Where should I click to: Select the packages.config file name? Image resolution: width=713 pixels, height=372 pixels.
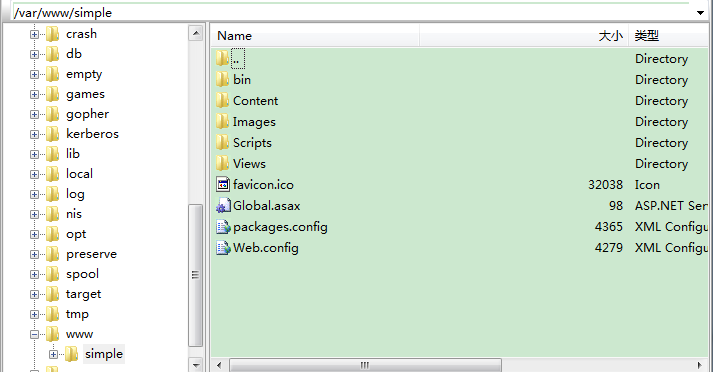(x=280, y=226)
